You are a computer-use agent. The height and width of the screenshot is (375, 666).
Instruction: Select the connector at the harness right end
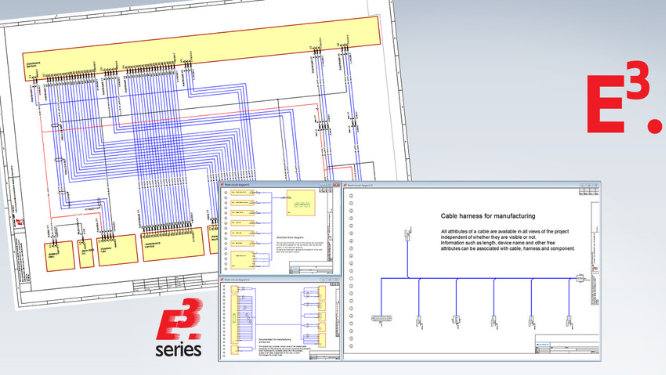(580, 278)
